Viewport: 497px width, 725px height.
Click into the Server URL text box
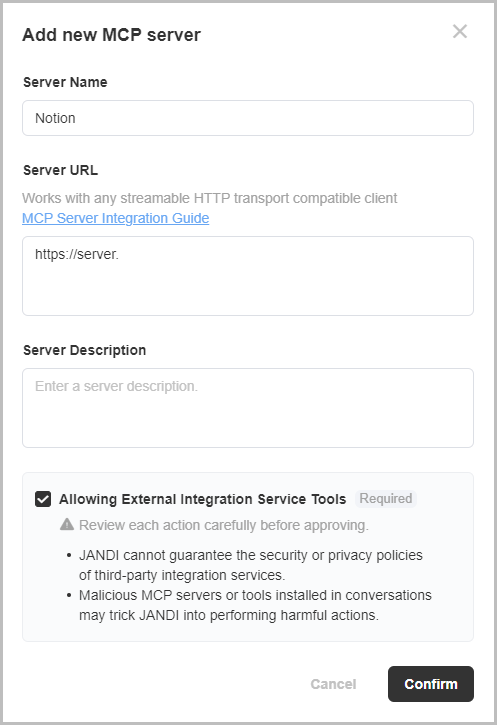tap(248, 276)
